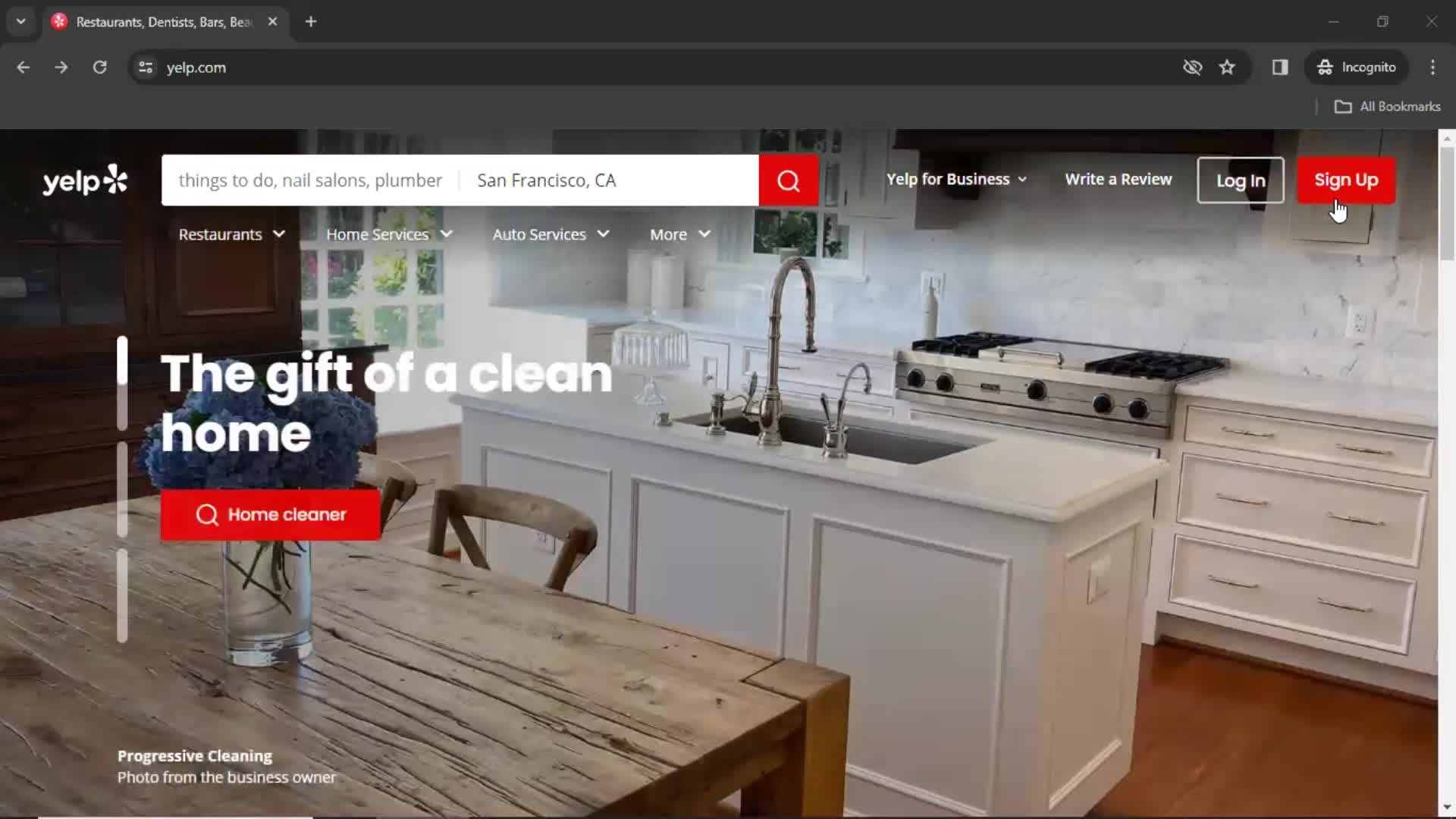Viewport: 1456px width, 819px height.
Task: Click the Incognito mode icon in toolbar
Action: [x=1325, y=67]
